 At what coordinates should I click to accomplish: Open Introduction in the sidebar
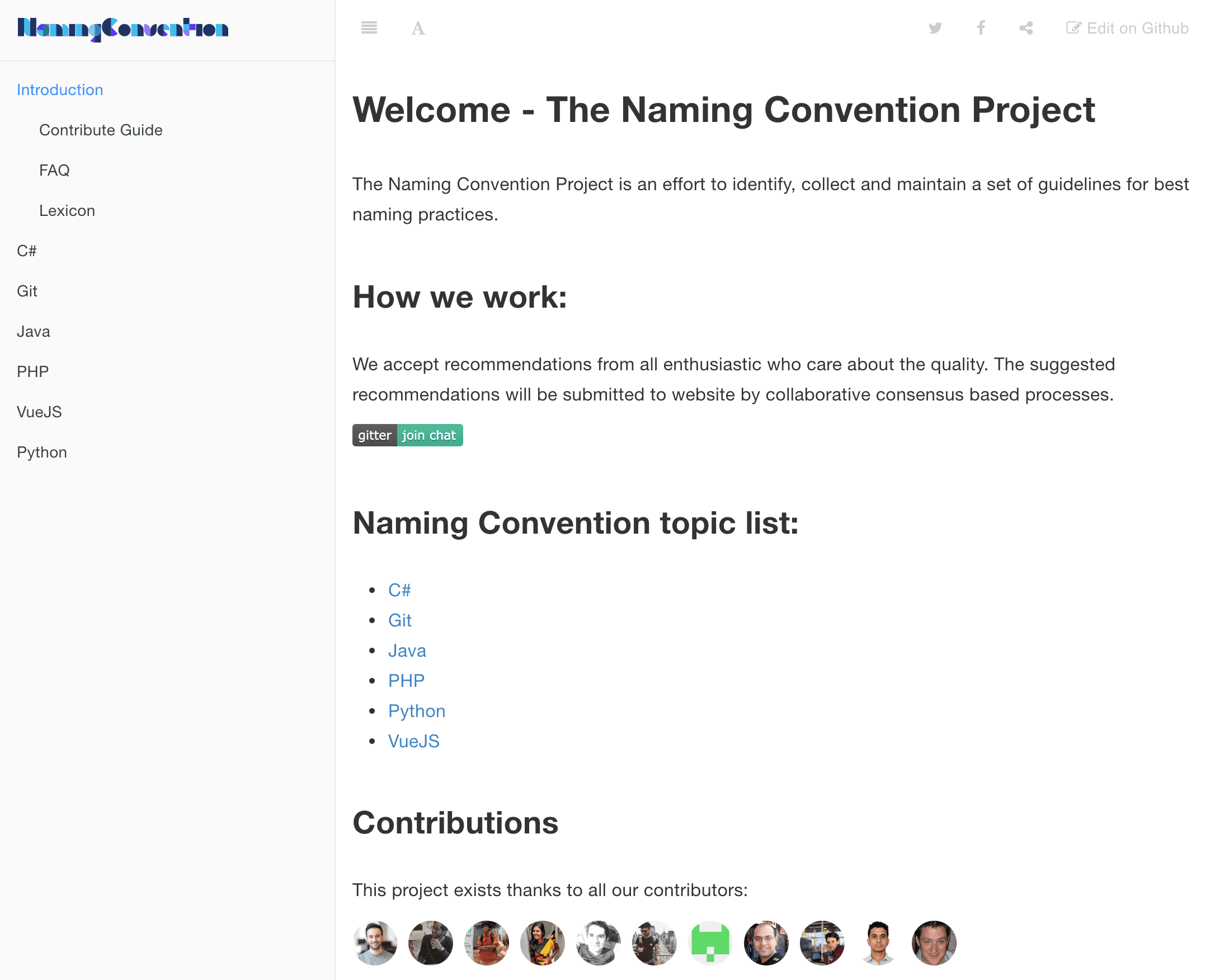point(60,89)
